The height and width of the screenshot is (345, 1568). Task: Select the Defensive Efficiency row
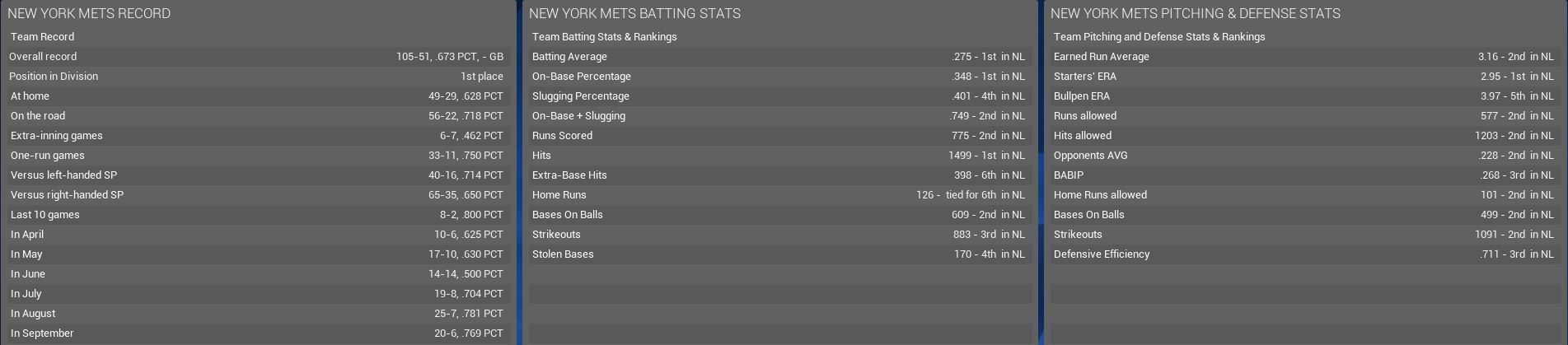click(x=1302, y=254)
